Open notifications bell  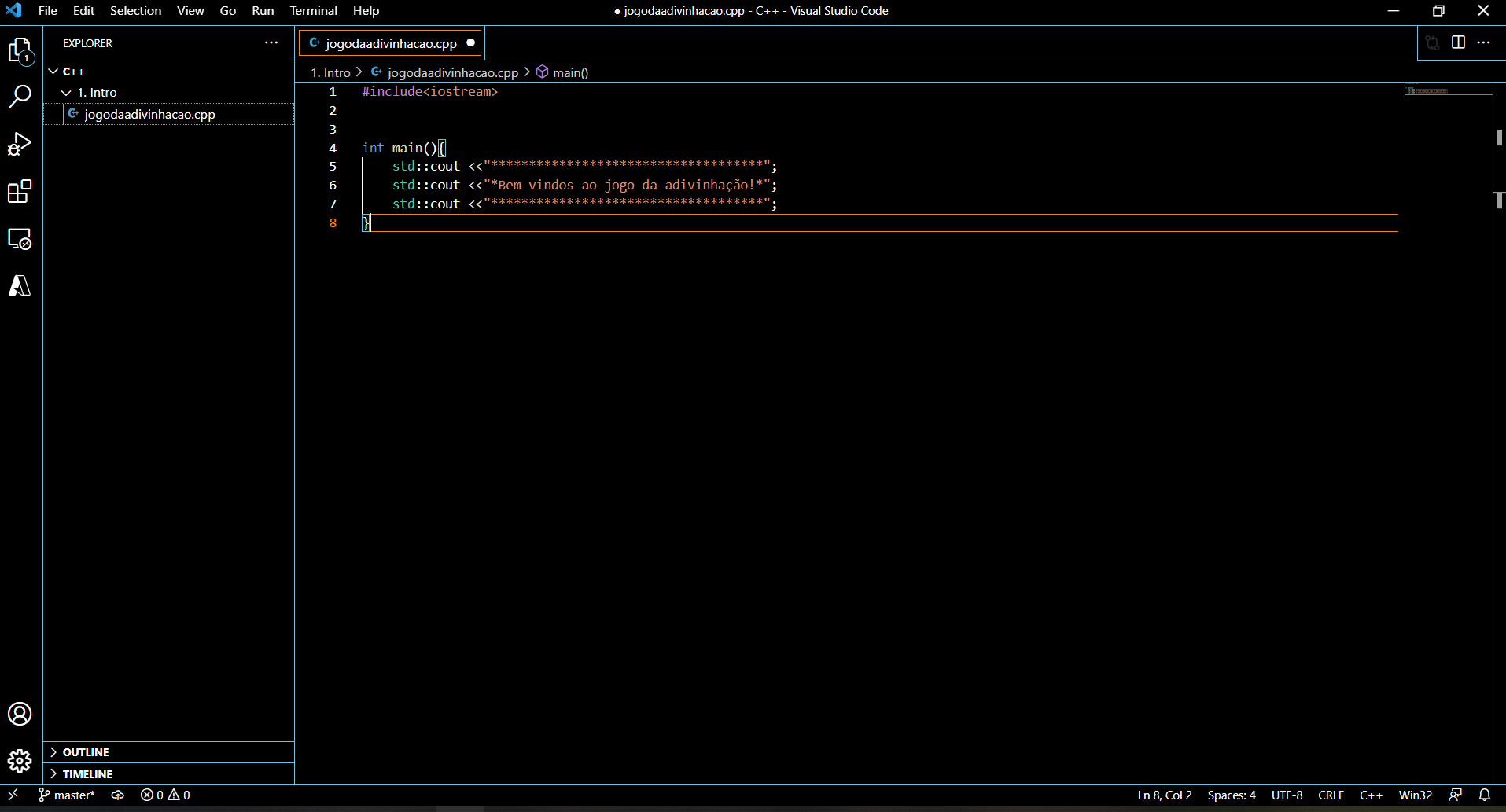(1485, 795)
